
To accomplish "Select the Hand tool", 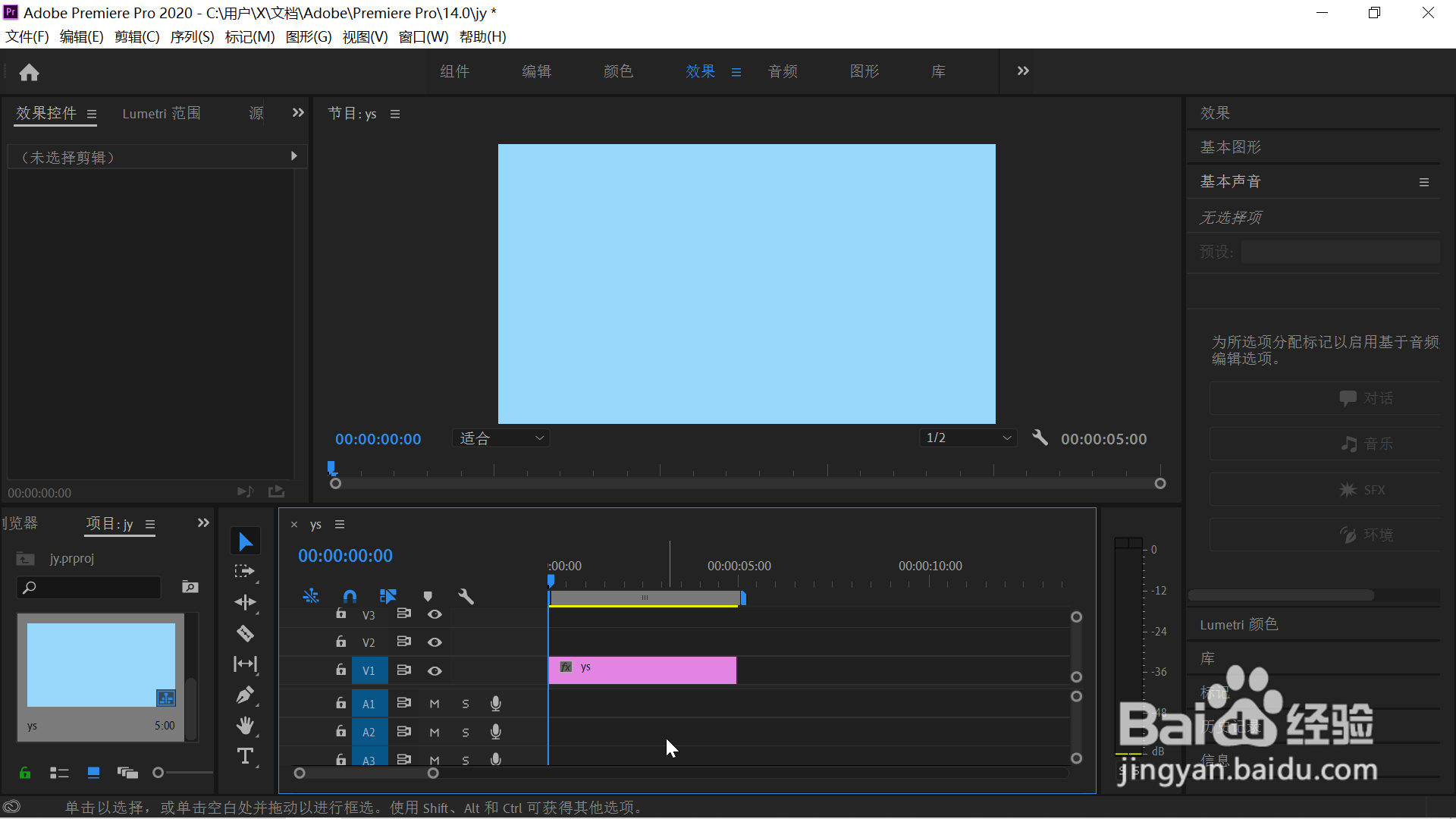I will 245,726.
